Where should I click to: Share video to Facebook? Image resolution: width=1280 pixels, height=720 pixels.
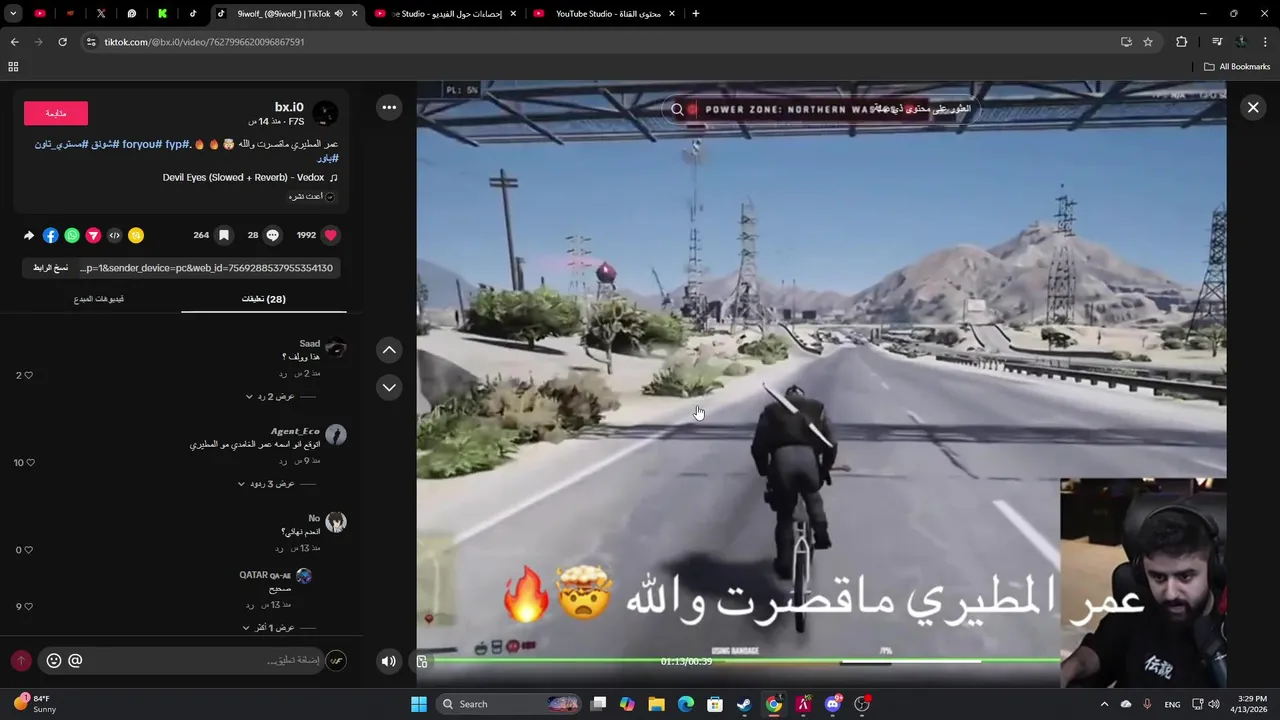coord(50,236)
